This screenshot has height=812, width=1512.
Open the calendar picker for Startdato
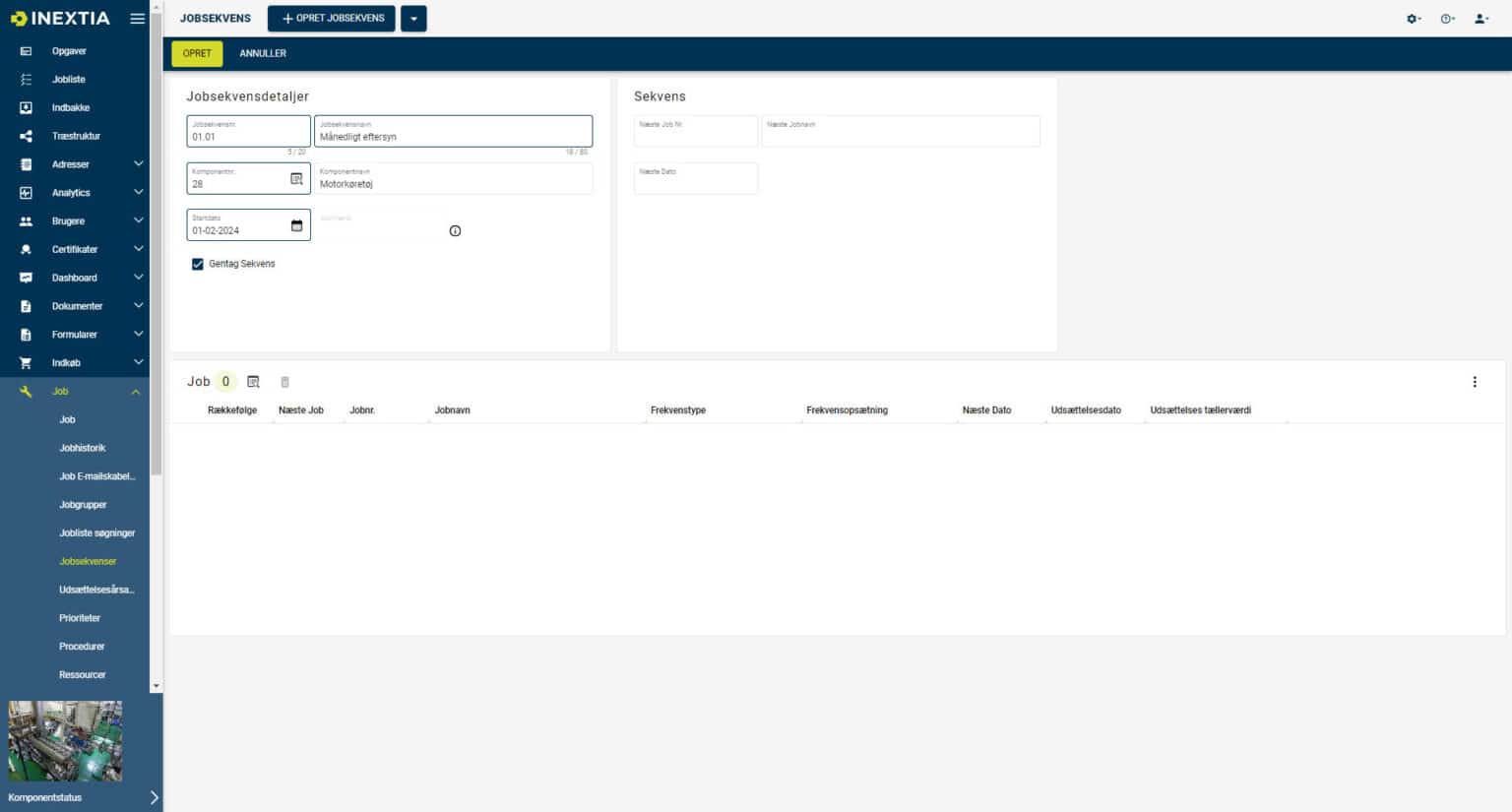pyautogui.click(x=296, y=226)
